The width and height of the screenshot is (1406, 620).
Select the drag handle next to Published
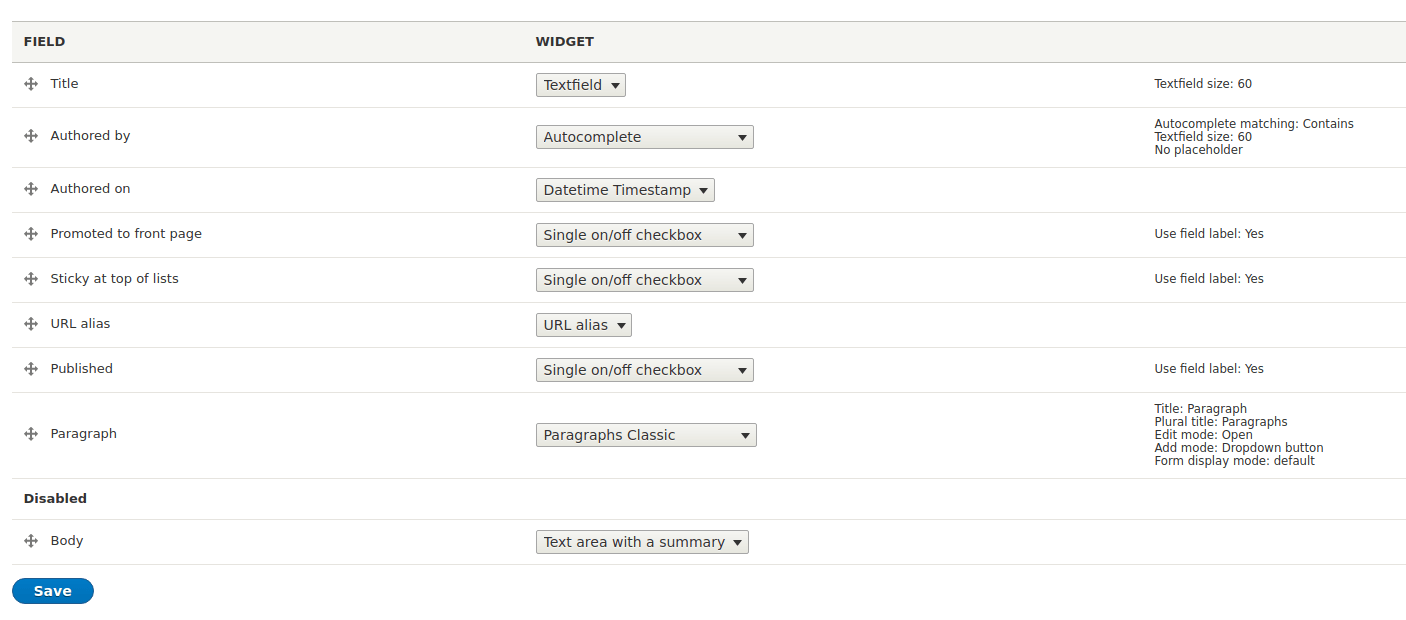click(x=31, y=368)
